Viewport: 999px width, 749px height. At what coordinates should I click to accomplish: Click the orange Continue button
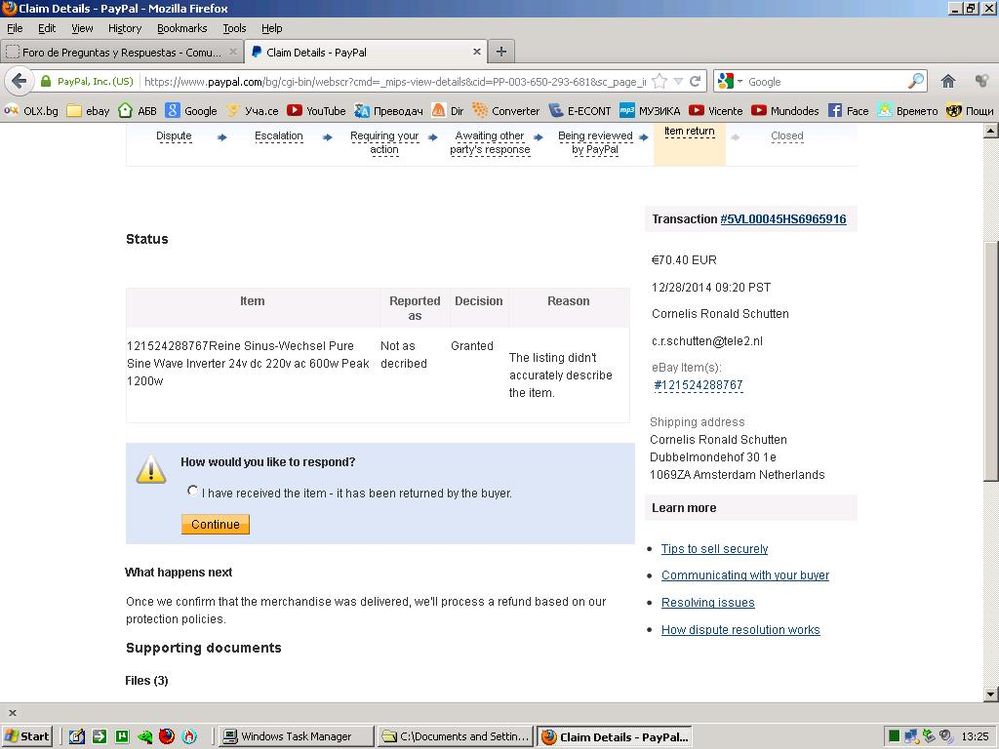coord(215,524)
